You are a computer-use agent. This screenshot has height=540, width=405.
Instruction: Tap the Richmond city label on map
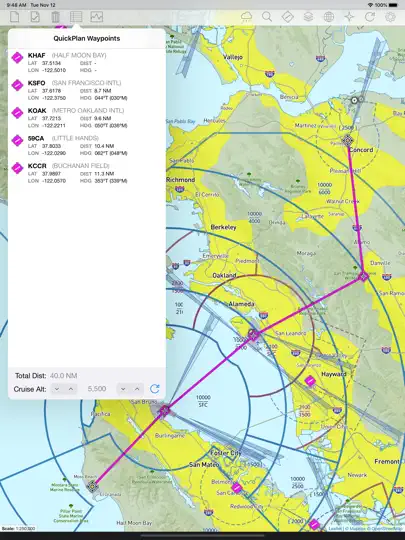[180, 180]
